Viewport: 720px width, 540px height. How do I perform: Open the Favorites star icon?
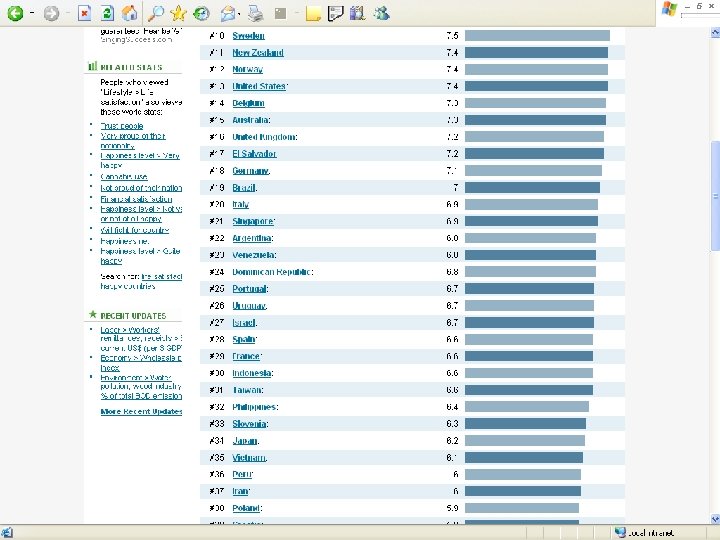[178, 13]
